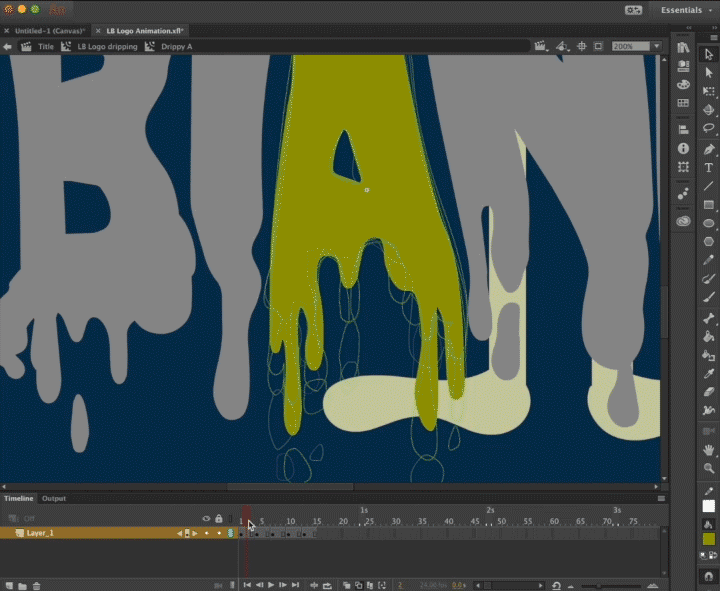
Task: Activate the Zoom magnifier tool
Action: (x=709, y=467)
